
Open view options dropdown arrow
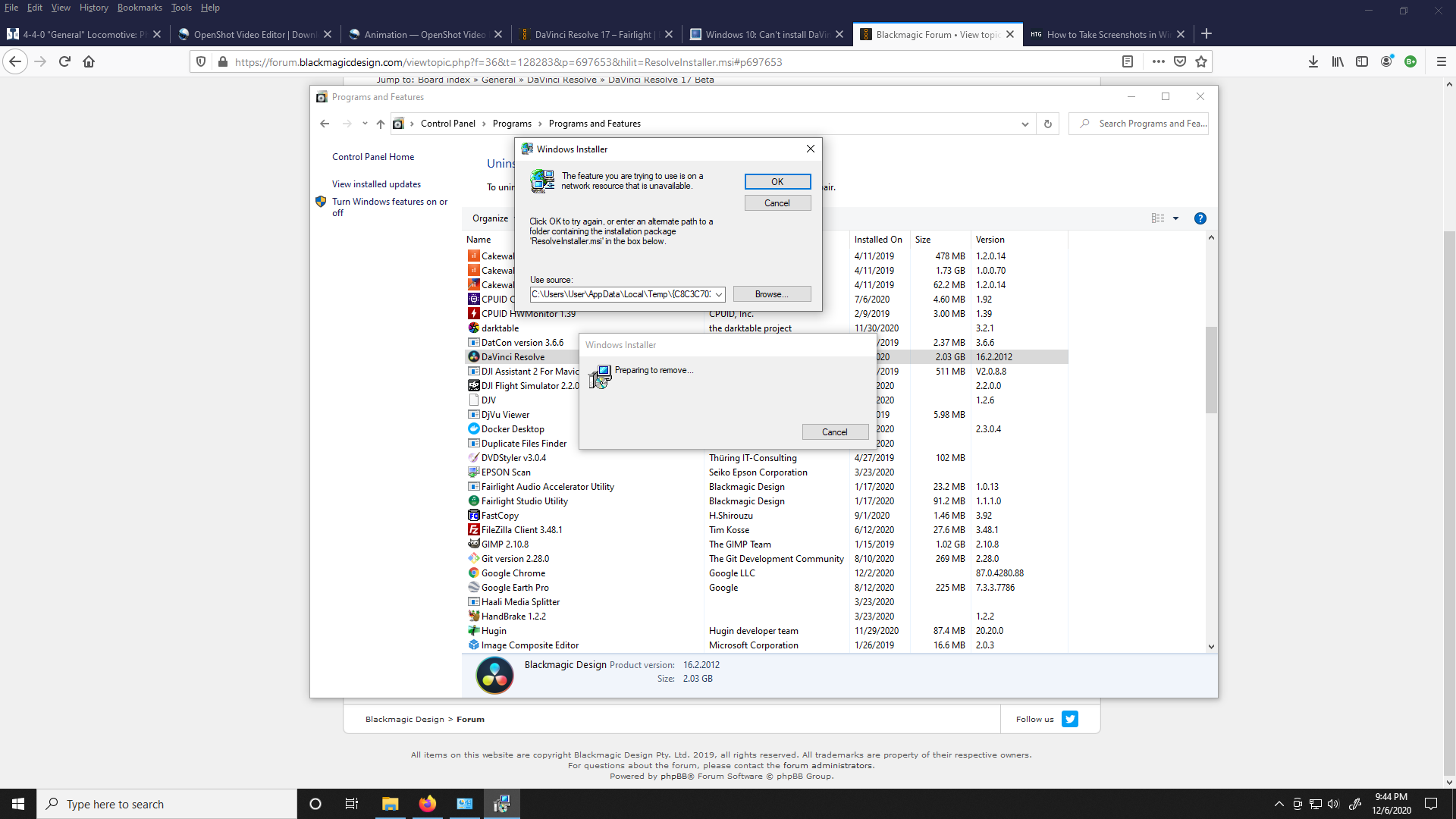1176,218
